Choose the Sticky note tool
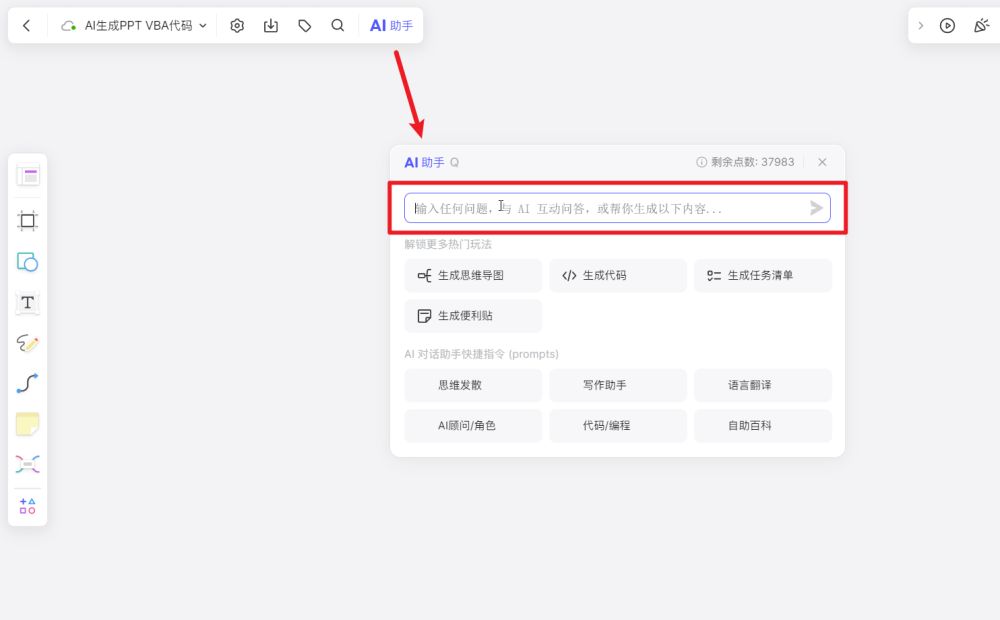The image size is (1000, 620). tap(27, 423)
